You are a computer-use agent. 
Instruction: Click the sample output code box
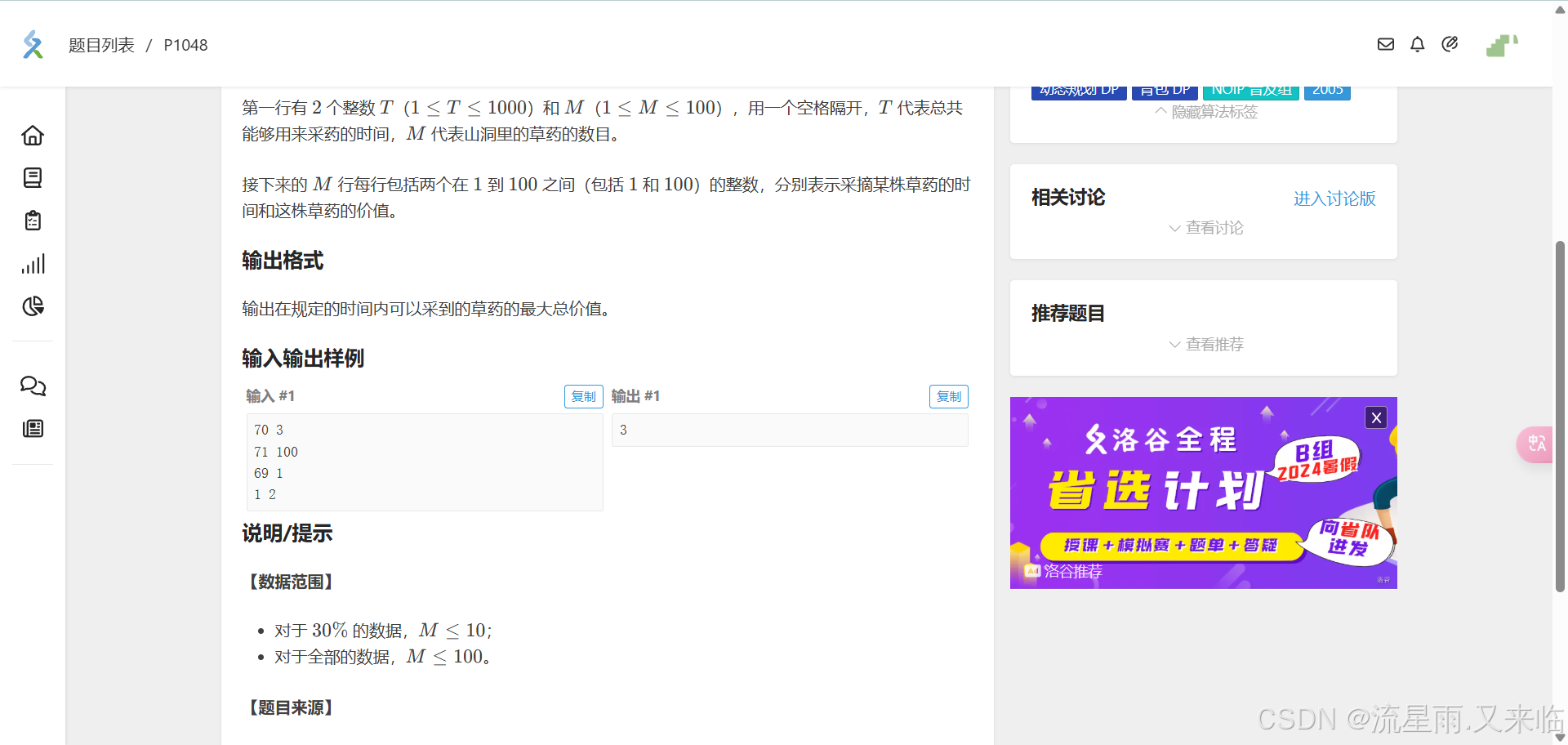(790, 430)
